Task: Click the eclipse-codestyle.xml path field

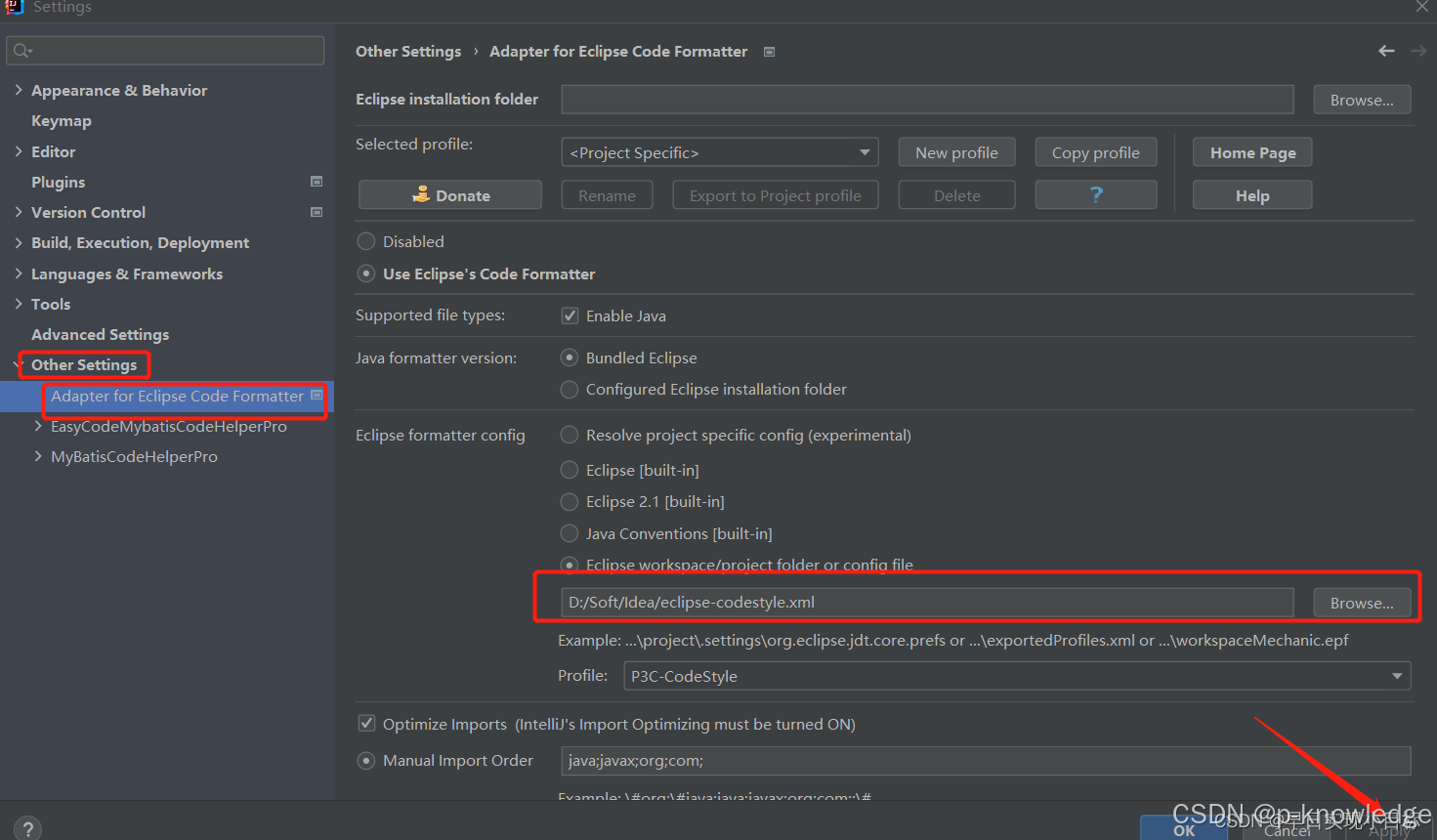Action: tap(928, 603)
